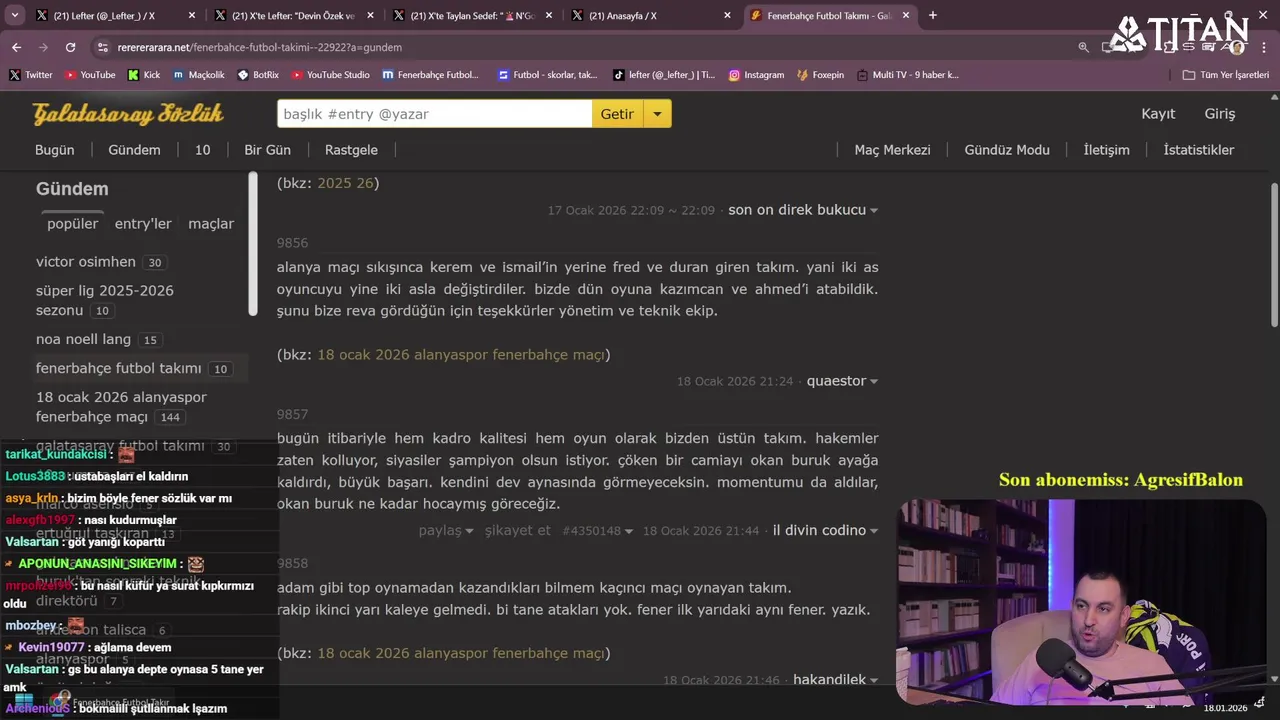Open the Multi TV bookmark
Viewport: 1280px width, 720px height.
tap(907, 75)
